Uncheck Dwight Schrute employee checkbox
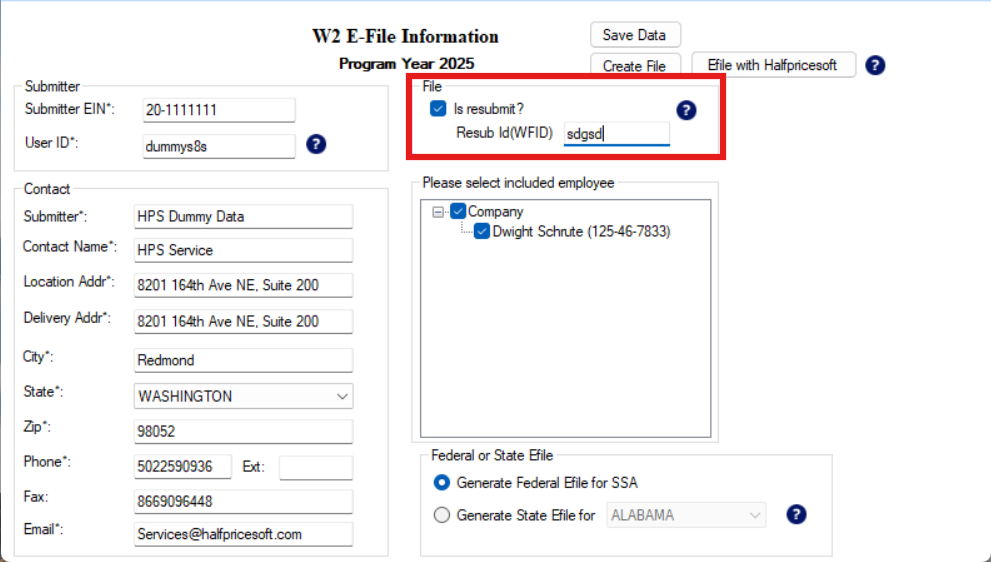This screenshot has width=991, height=562. [482, 232]
